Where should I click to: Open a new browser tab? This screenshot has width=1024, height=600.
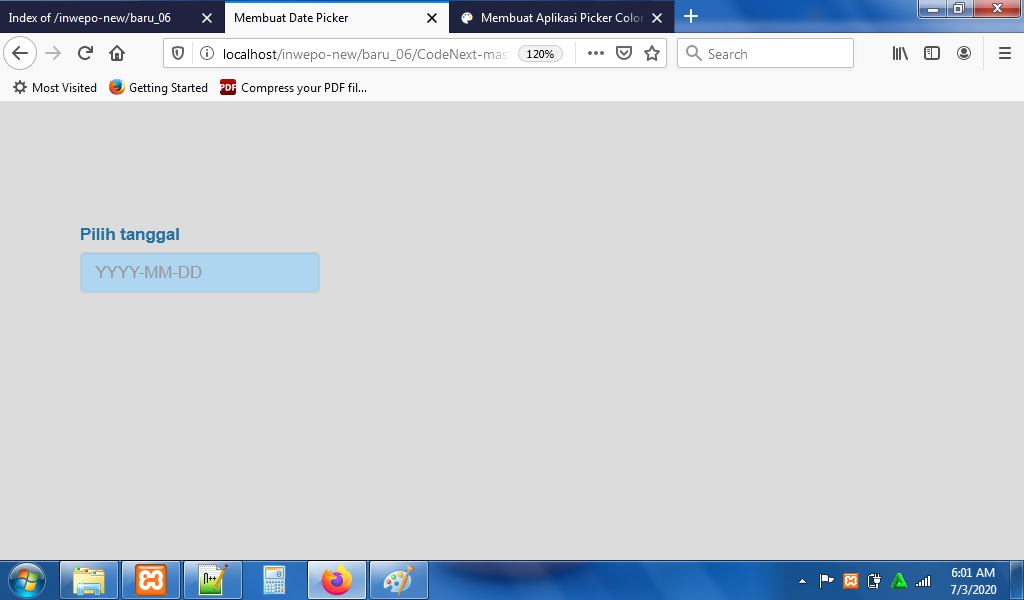[x=691, y=17]
